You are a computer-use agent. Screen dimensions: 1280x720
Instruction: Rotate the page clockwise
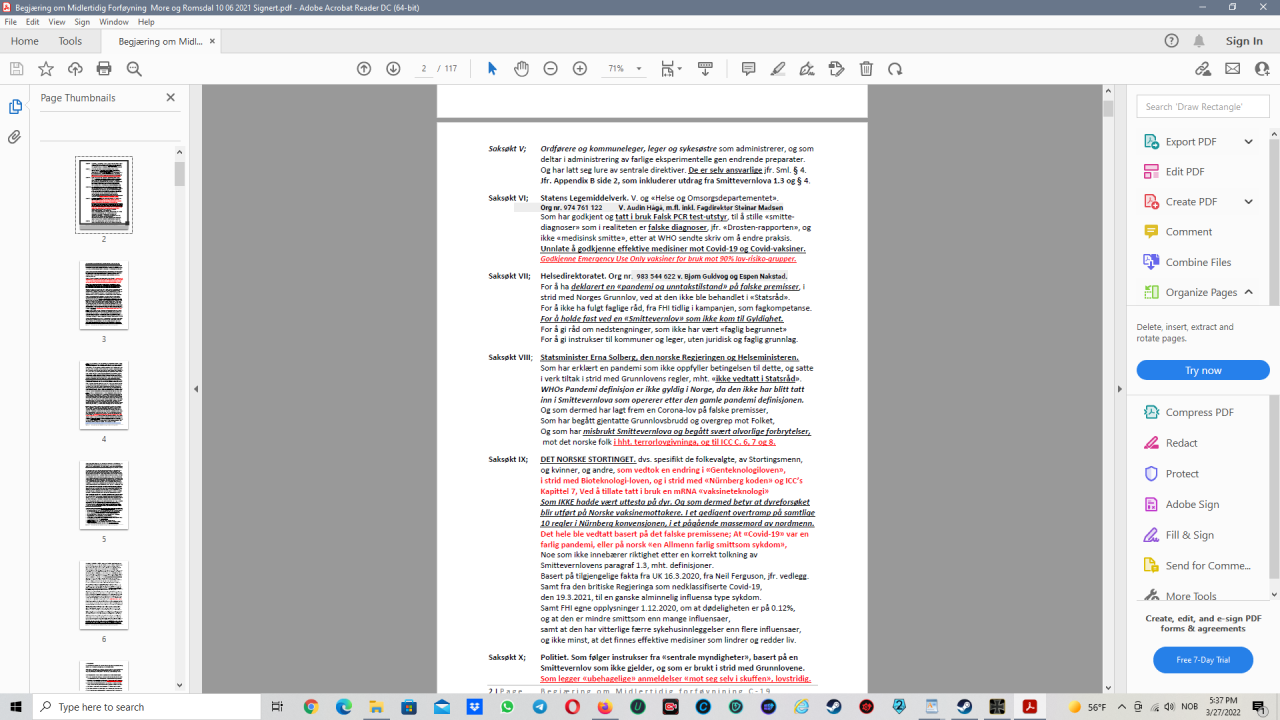[x=895, y=69]
